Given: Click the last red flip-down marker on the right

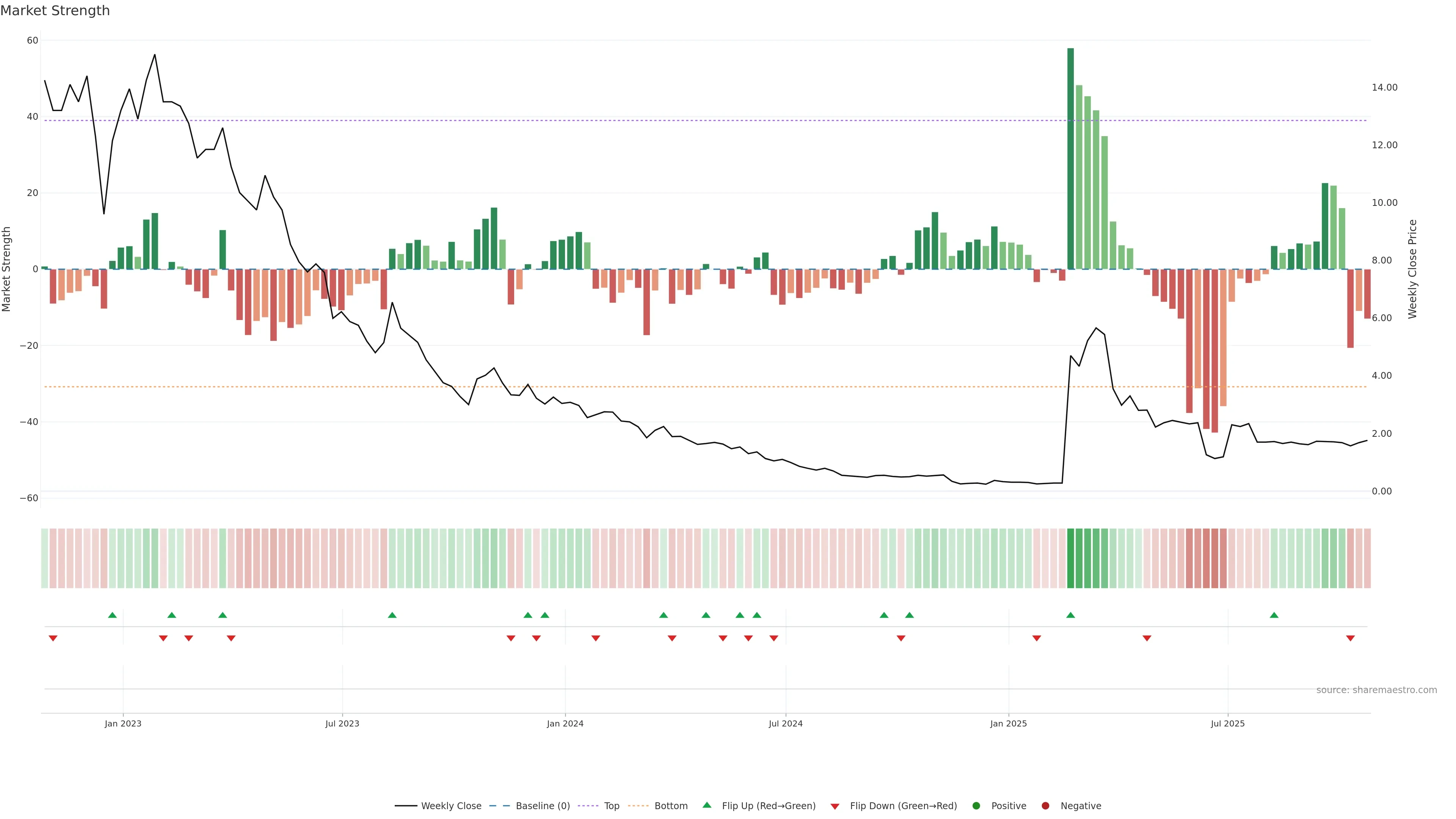Looking at the screenshot, I should click(x=1350, y=638).
